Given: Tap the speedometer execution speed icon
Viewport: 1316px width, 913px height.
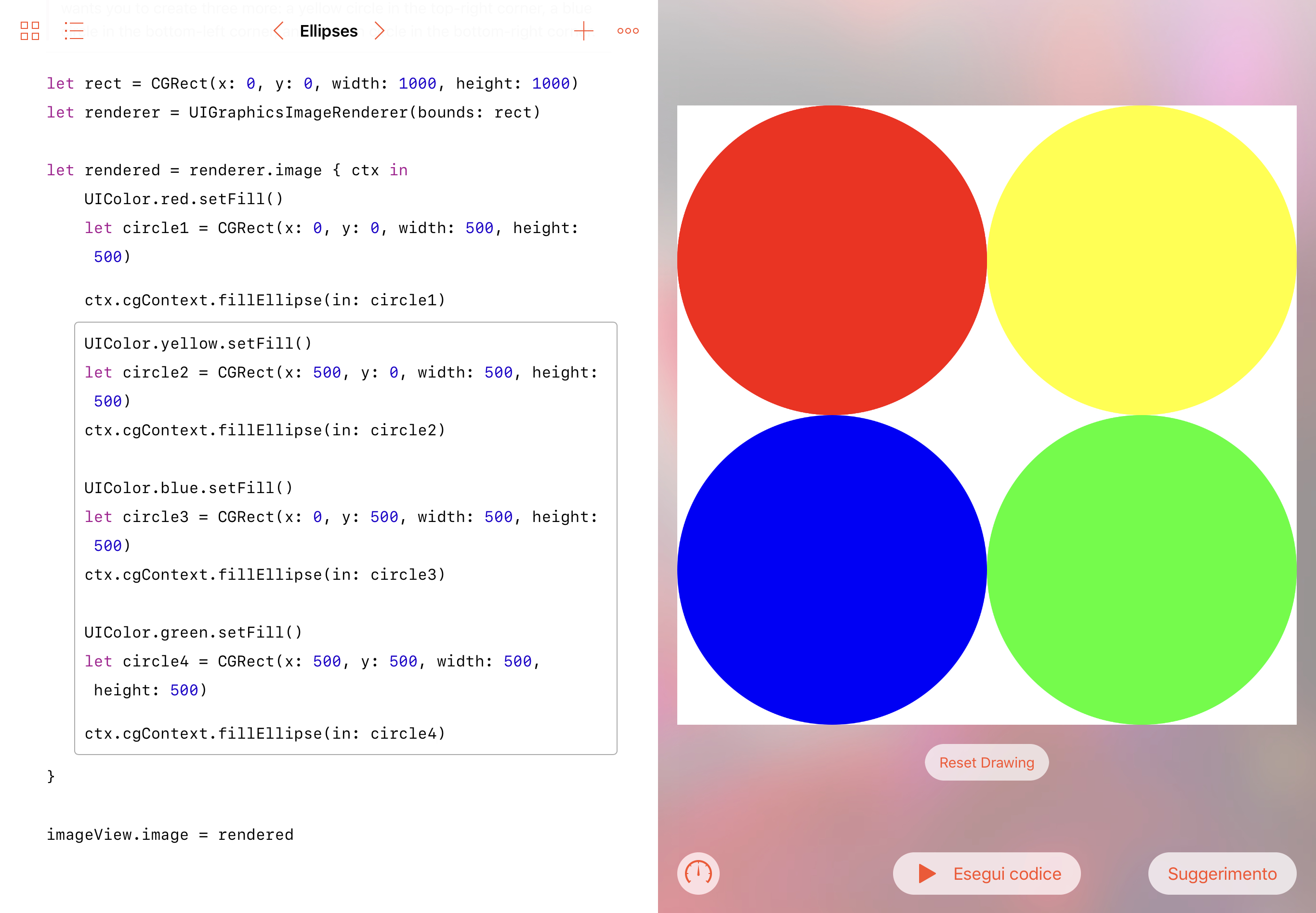Looking at the screenshot, I should [698, 873].
